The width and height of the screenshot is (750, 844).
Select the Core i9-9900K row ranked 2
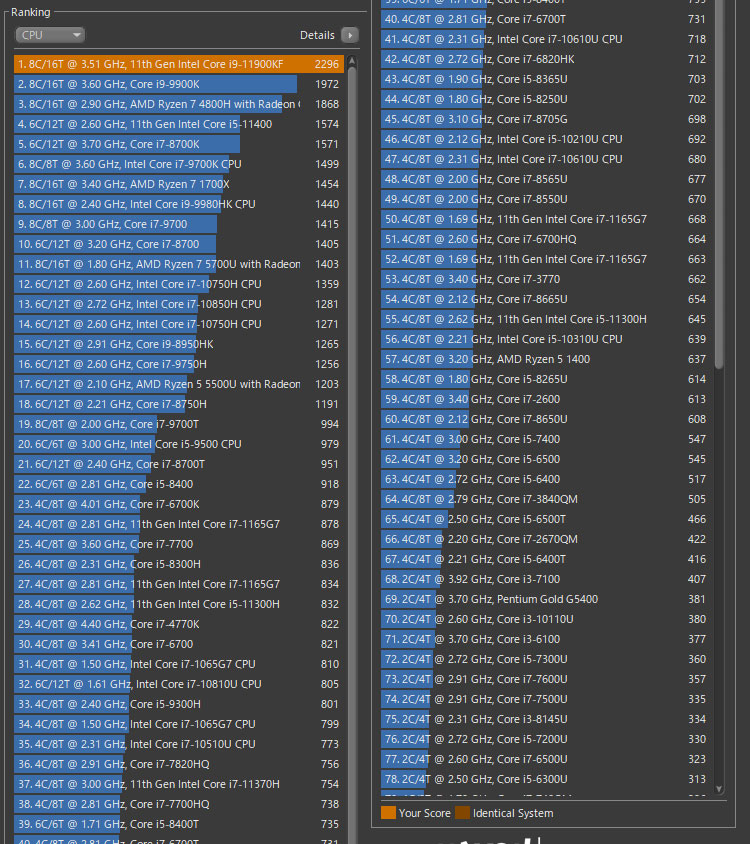(179, 84)
